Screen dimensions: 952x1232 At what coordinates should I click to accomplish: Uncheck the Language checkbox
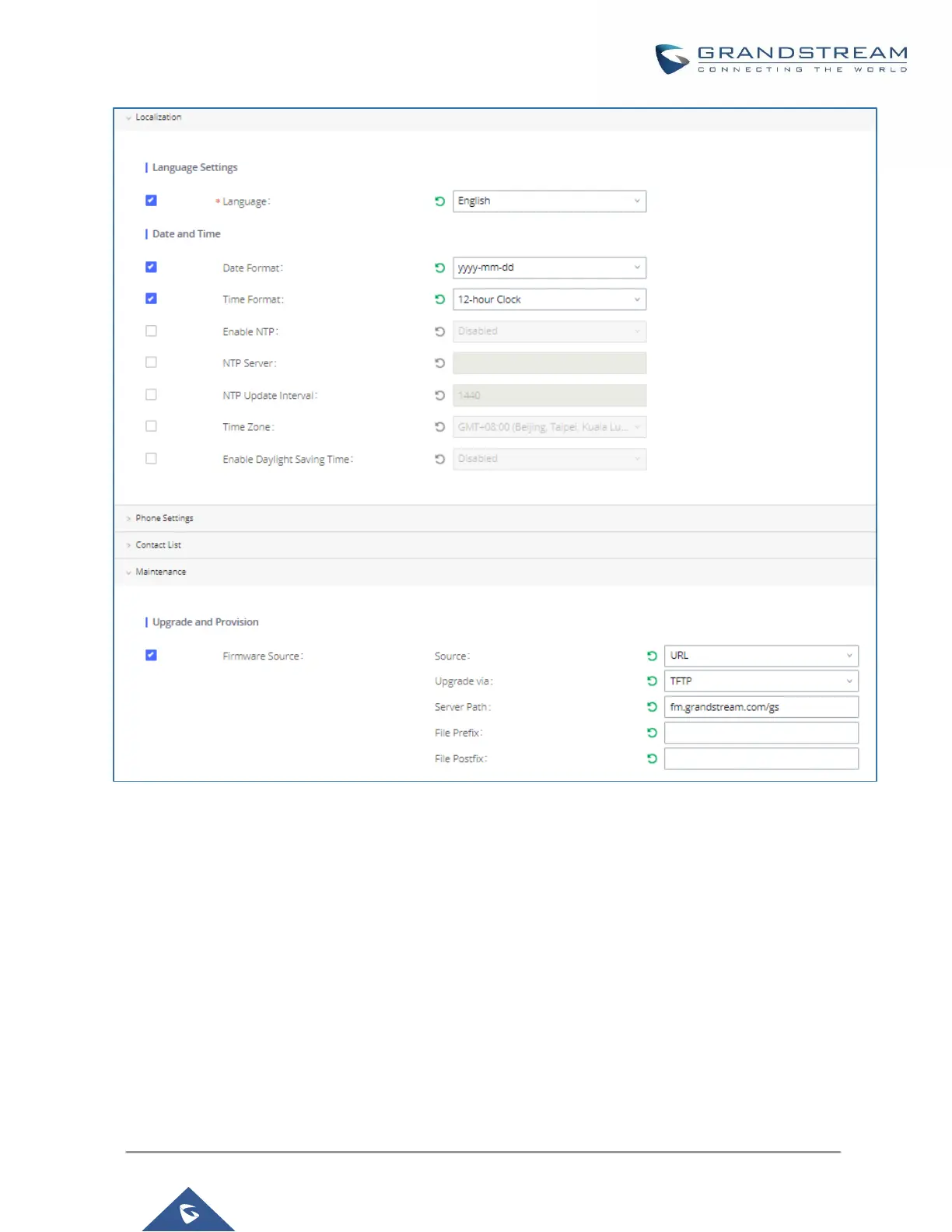coord(151,201)
